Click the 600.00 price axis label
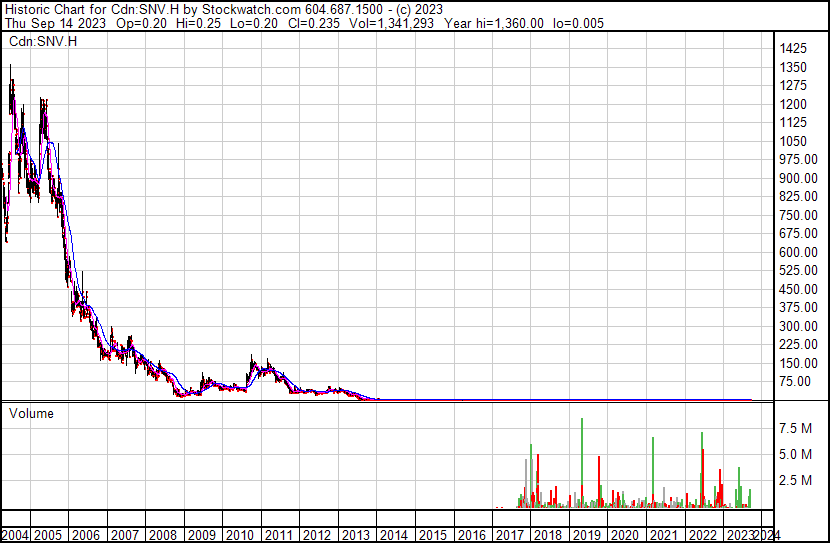 pos(800,252)
